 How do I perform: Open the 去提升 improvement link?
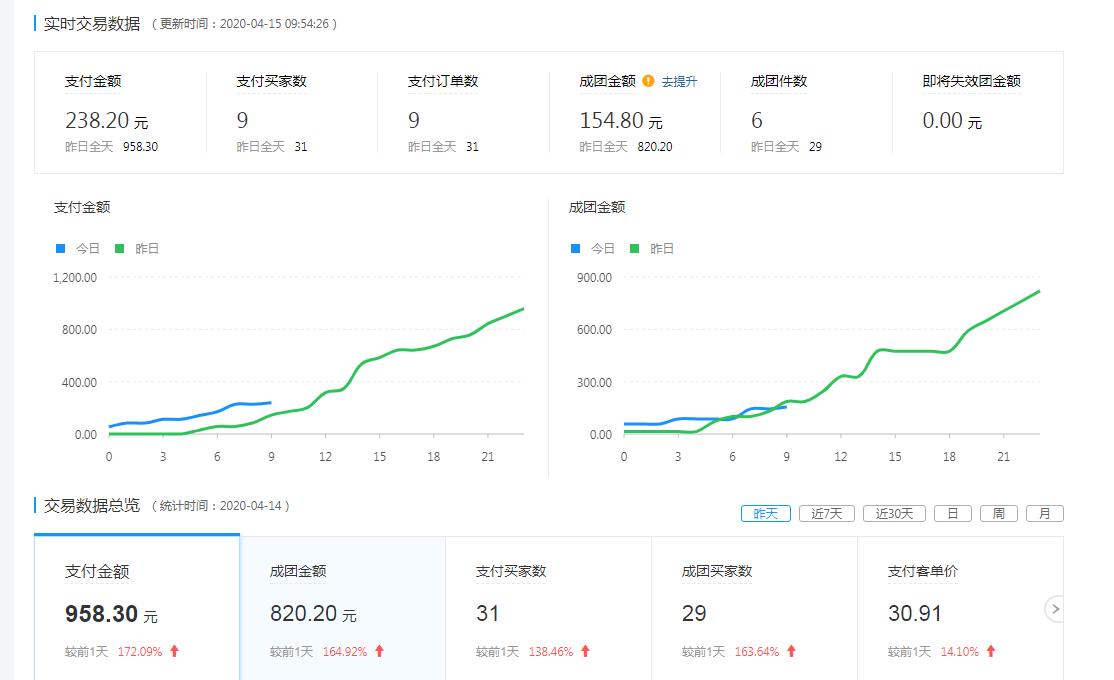click(679, 81)
